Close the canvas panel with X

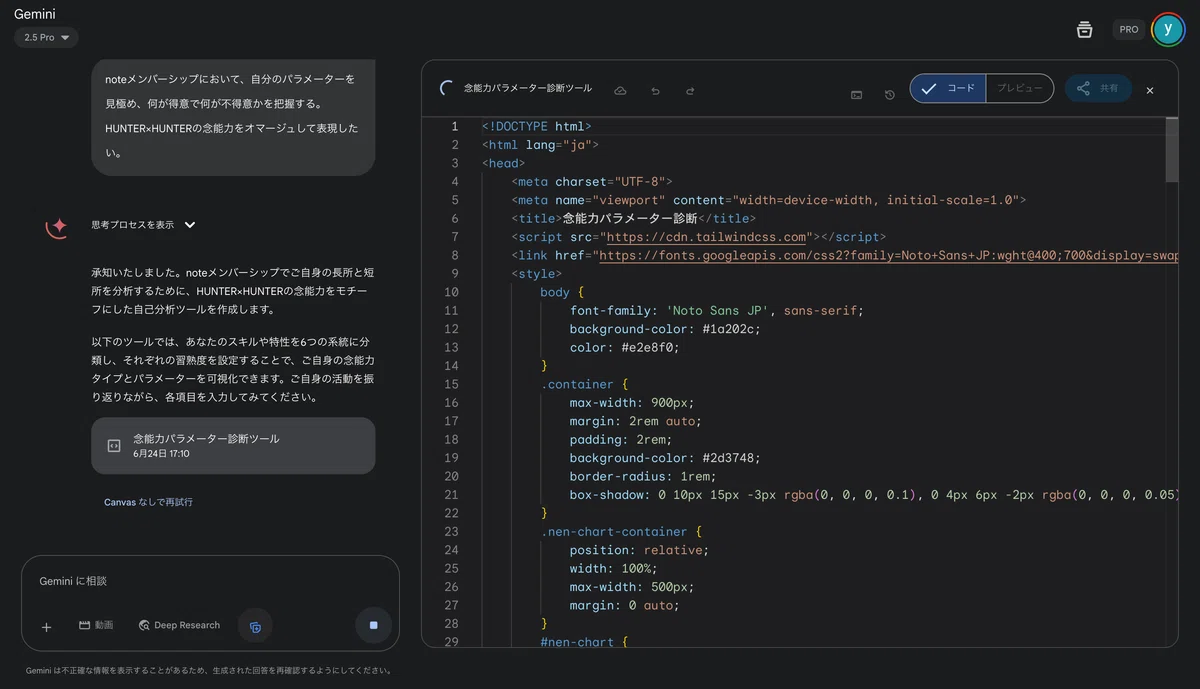(1150, 90)
